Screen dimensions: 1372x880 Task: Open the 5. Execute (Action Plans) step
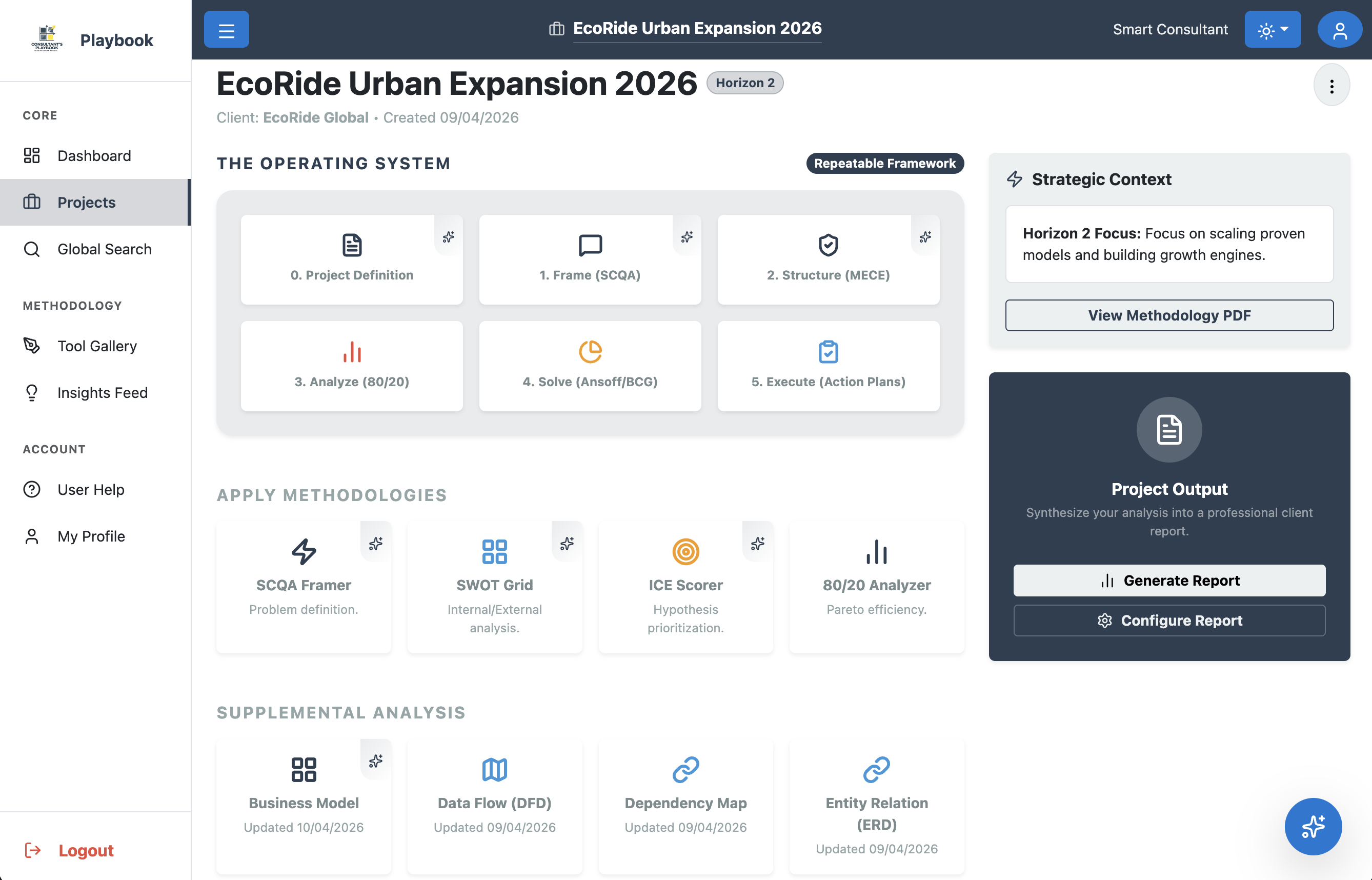(x=828, y=366)
